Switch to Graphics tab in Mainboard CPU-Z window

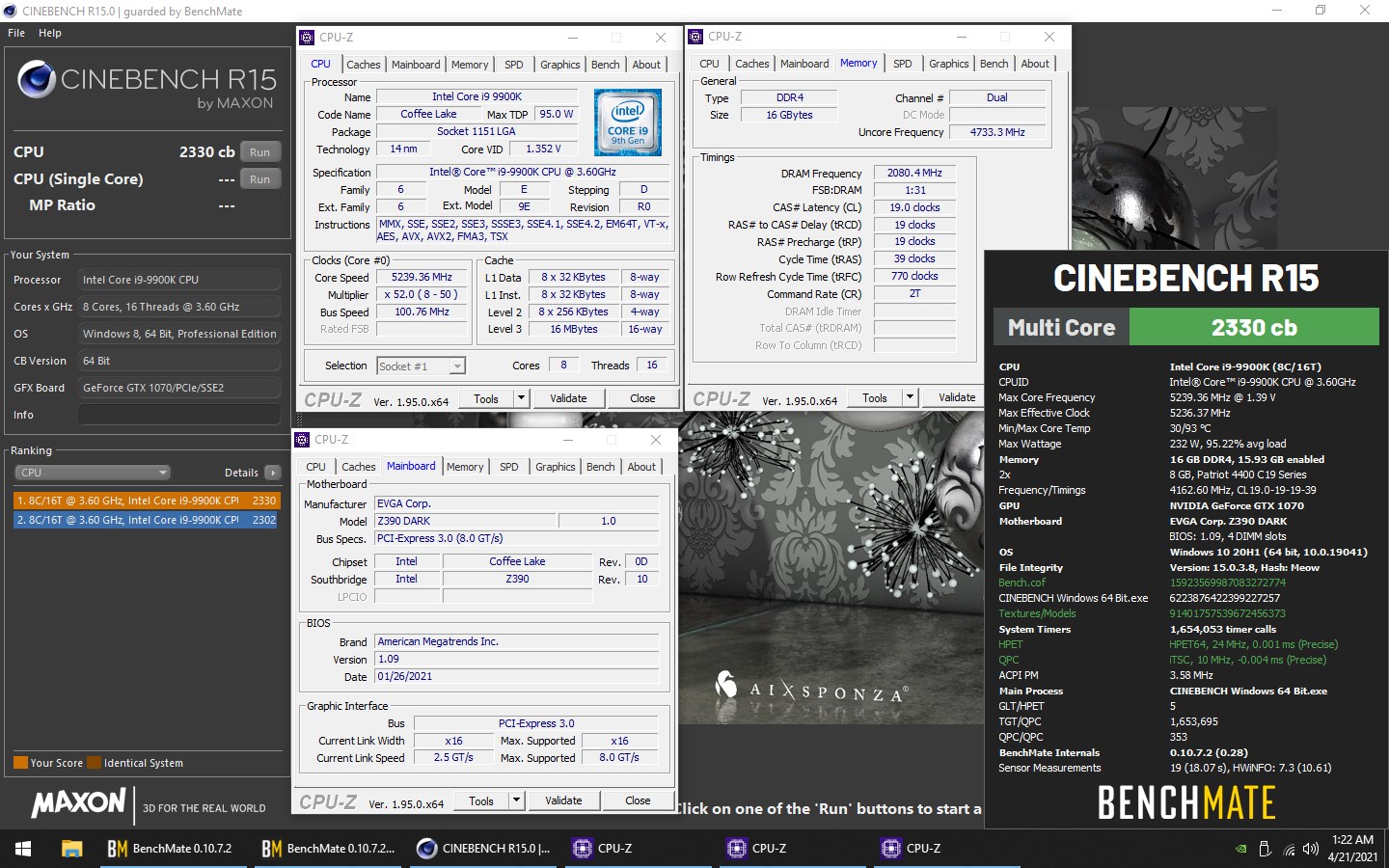[x=556, y=467]
